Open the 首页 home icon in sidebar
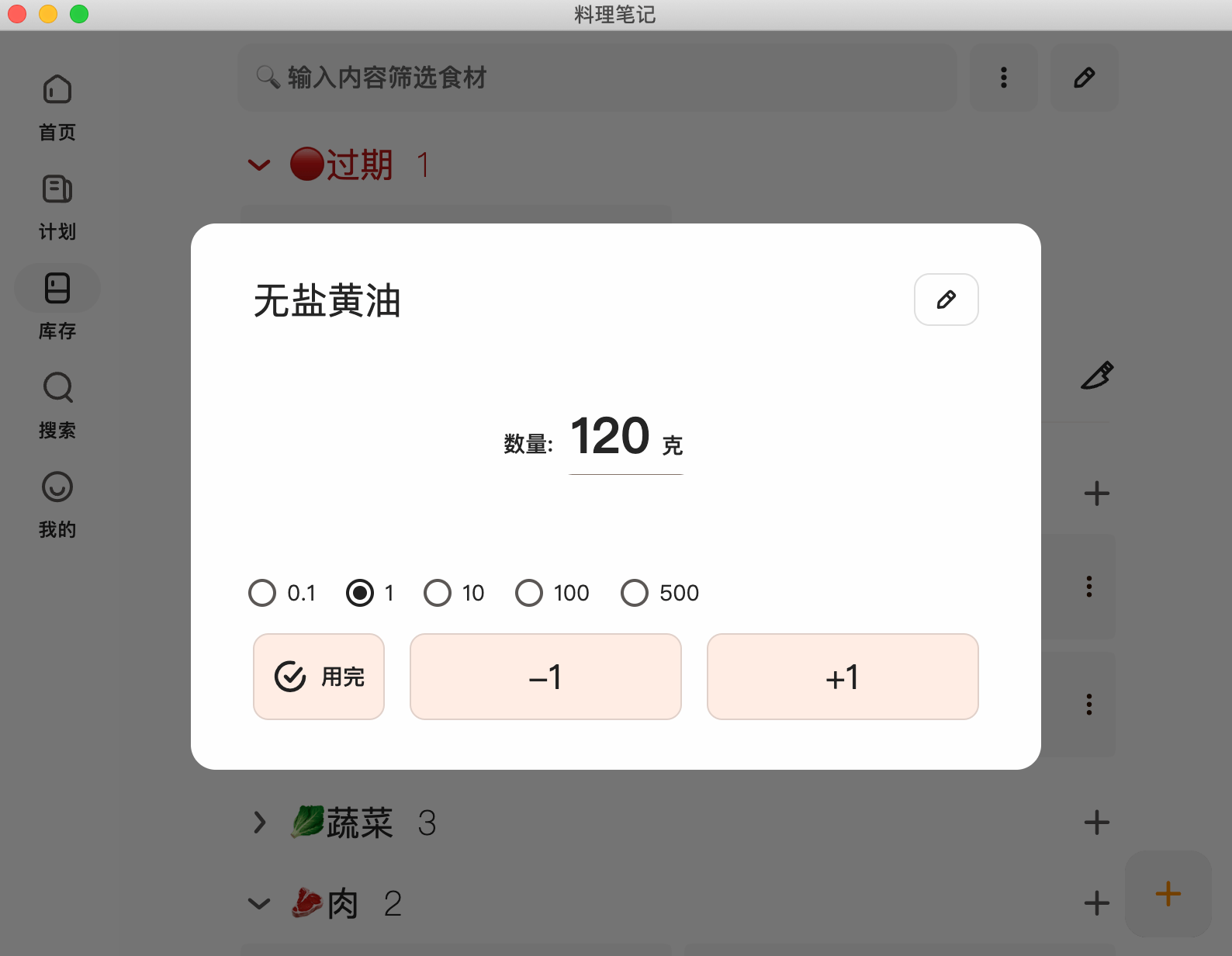 click(57, 108)
